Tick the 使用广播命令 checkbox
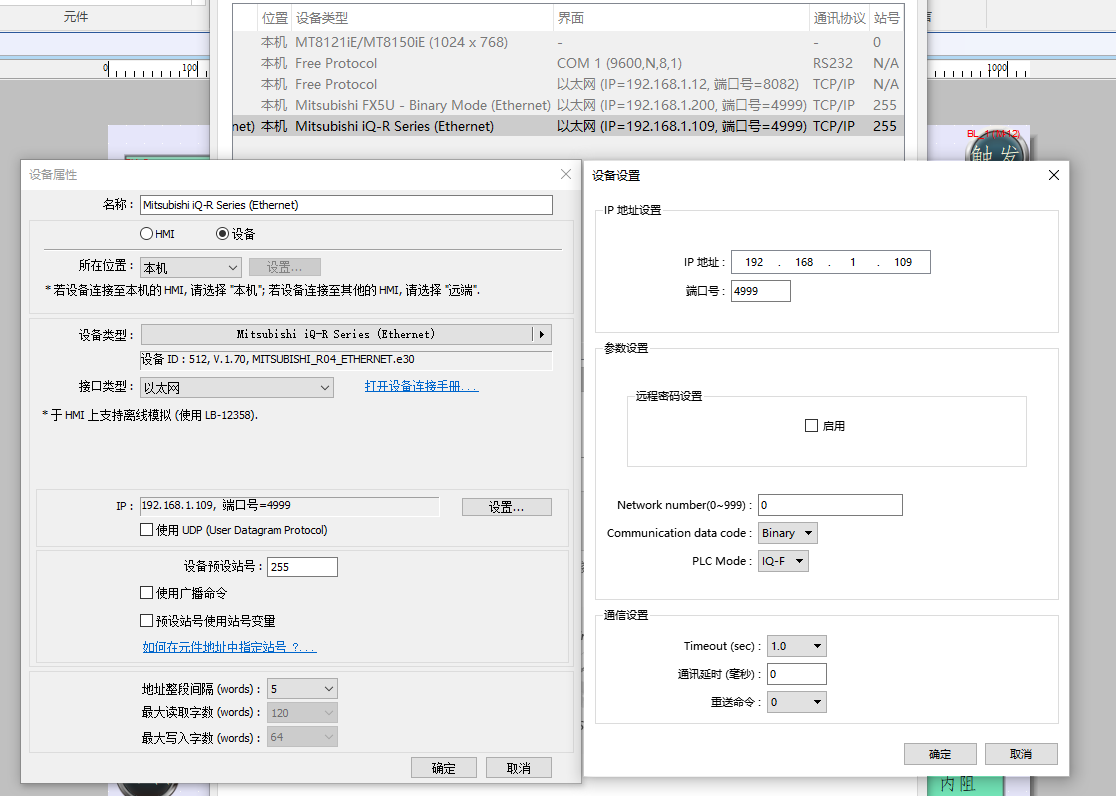Image resolution: width=1116 pixels, height=796 pixels. pyautogui.click(x=147, y=593)
